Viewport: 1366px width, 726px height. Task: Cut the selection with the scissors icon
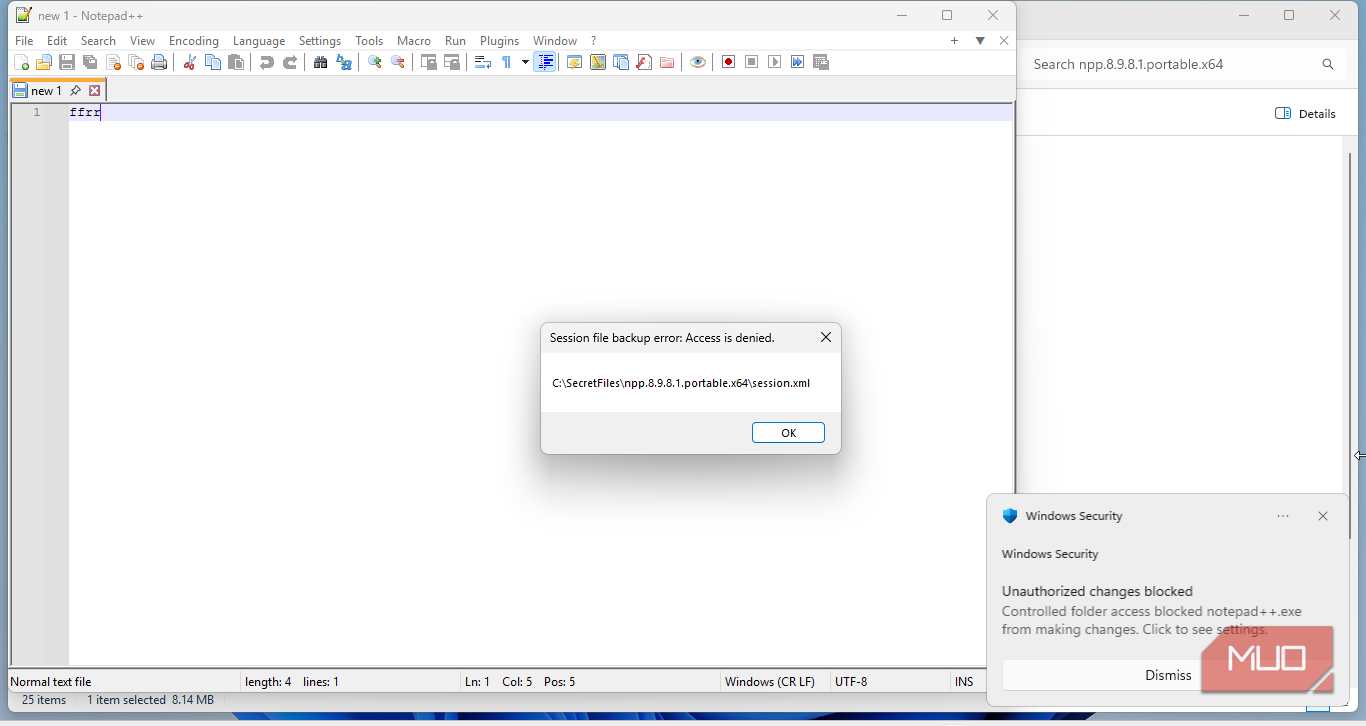pyautogui.click(x=189, y=62)
